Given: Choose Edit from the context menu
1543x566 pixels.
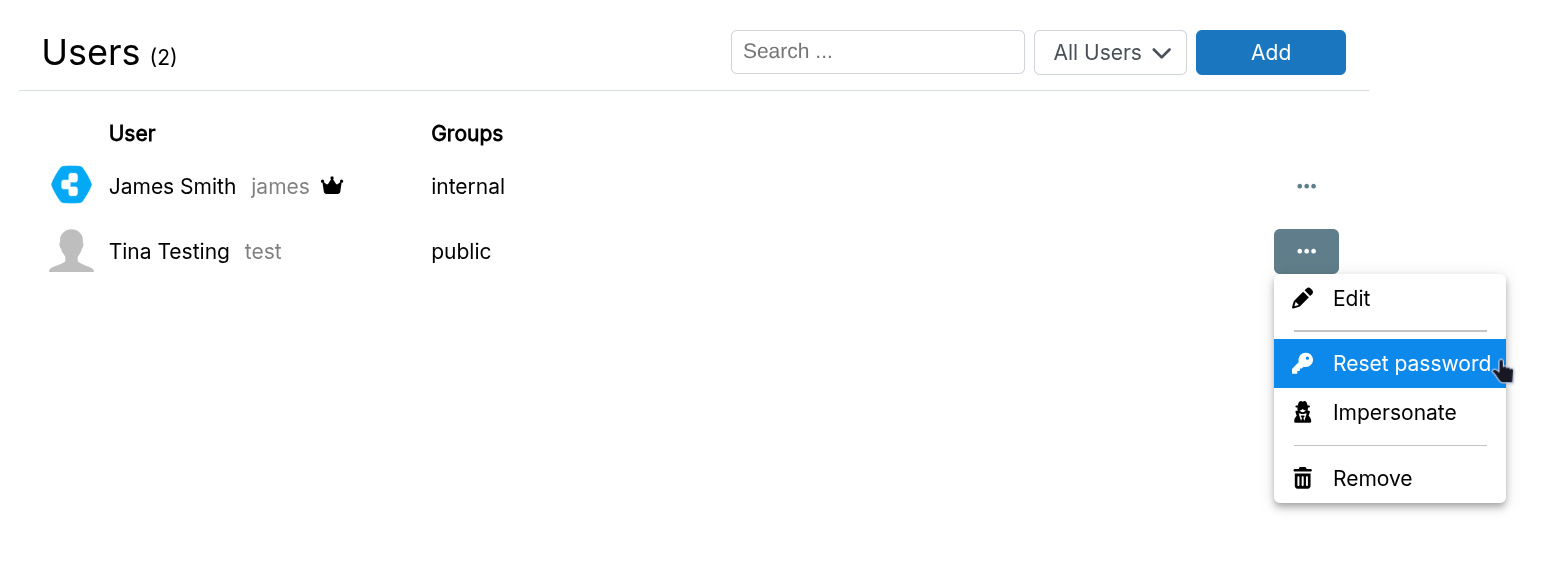Looking at the screenshot, I should (x=1351, y=299).
